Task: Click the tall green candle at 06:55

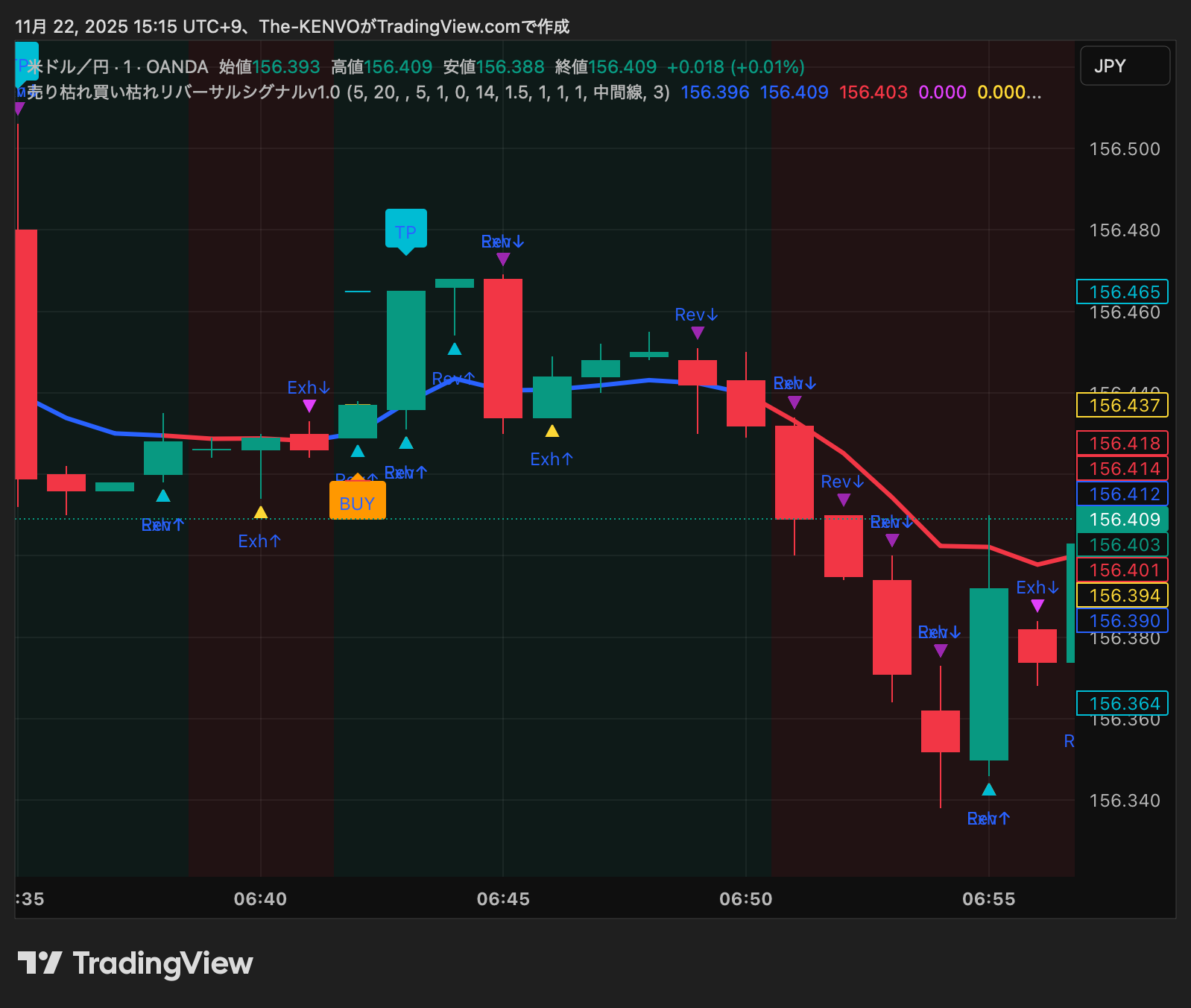Action: point(989,673)
